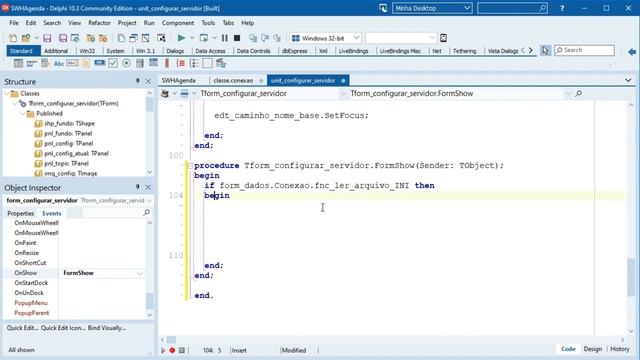Collapse the Classes tree node

7,93
